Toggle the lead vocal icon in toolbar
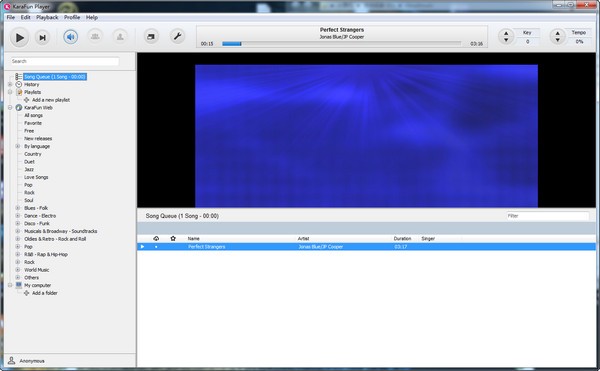600x371 pixels. (x=120, y=37)
